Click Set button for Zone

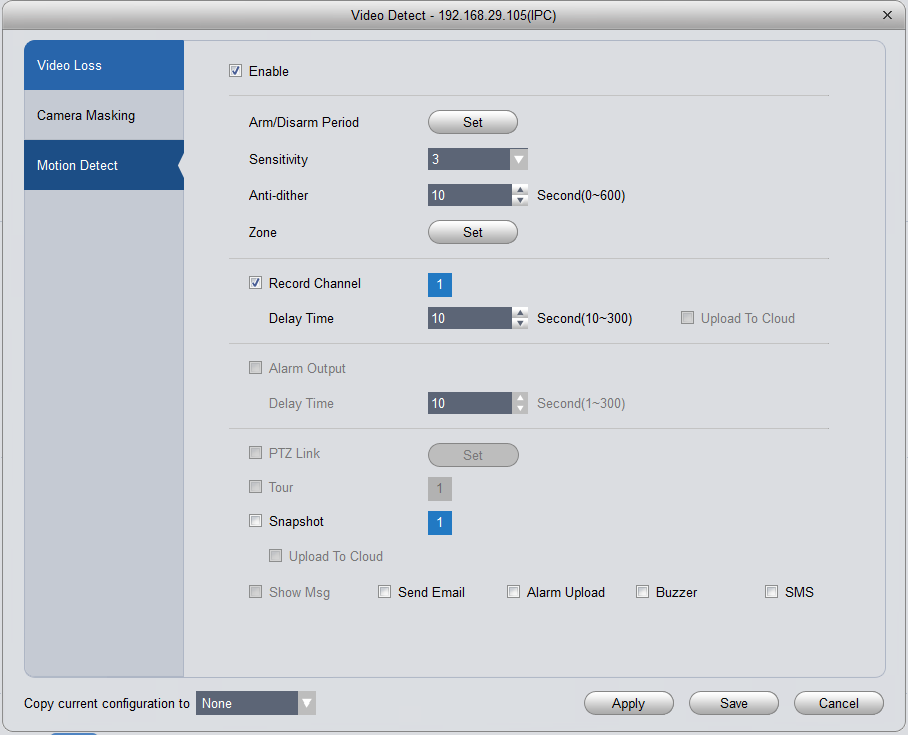(473, 232)
